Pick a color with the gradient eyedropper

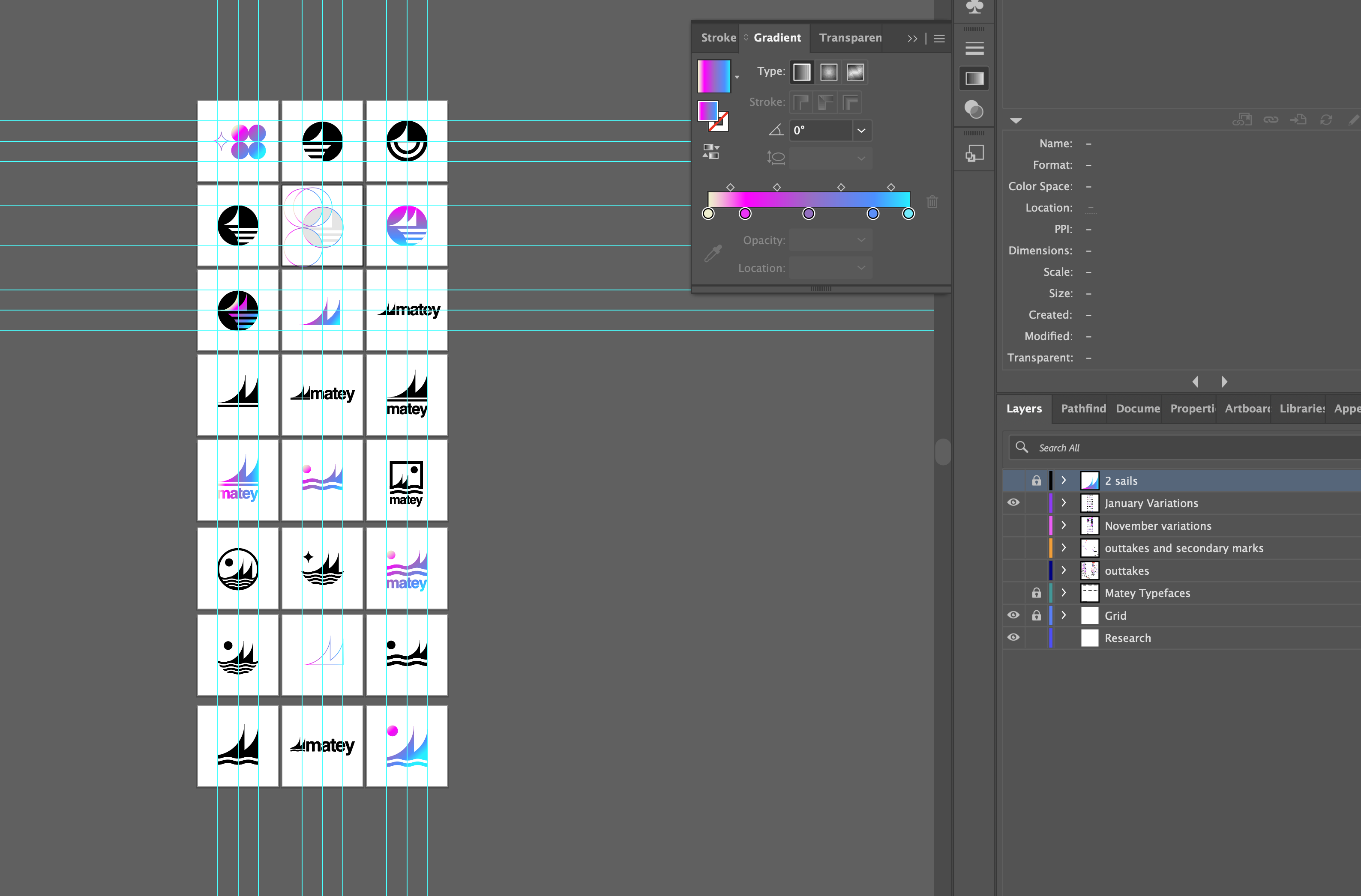click(713, 253)
